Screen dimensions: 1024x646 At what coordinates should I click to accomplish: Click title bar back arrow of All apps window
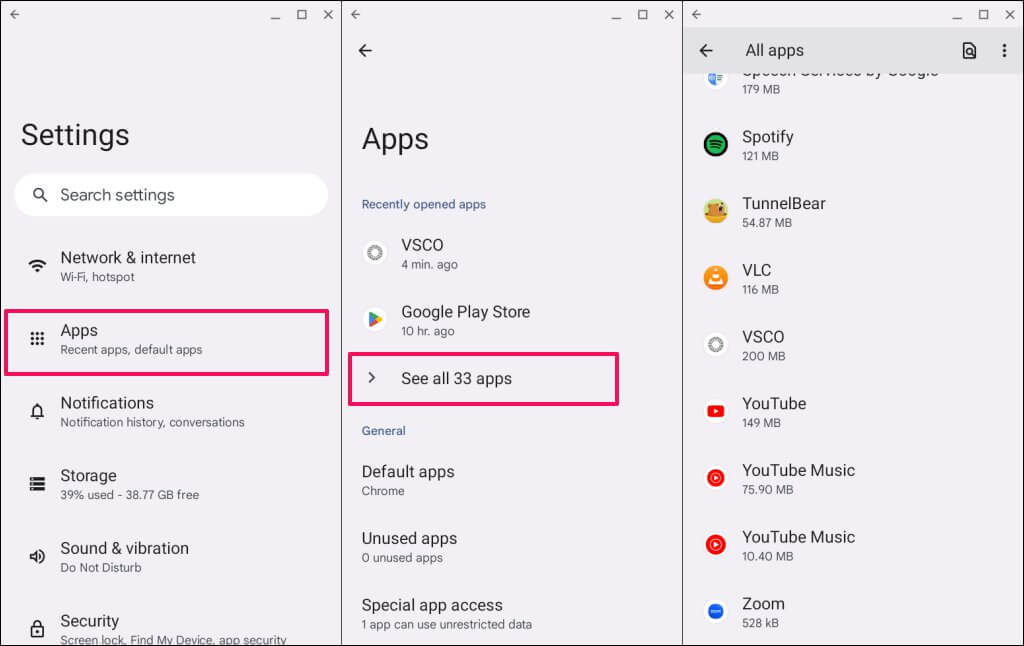697,14
